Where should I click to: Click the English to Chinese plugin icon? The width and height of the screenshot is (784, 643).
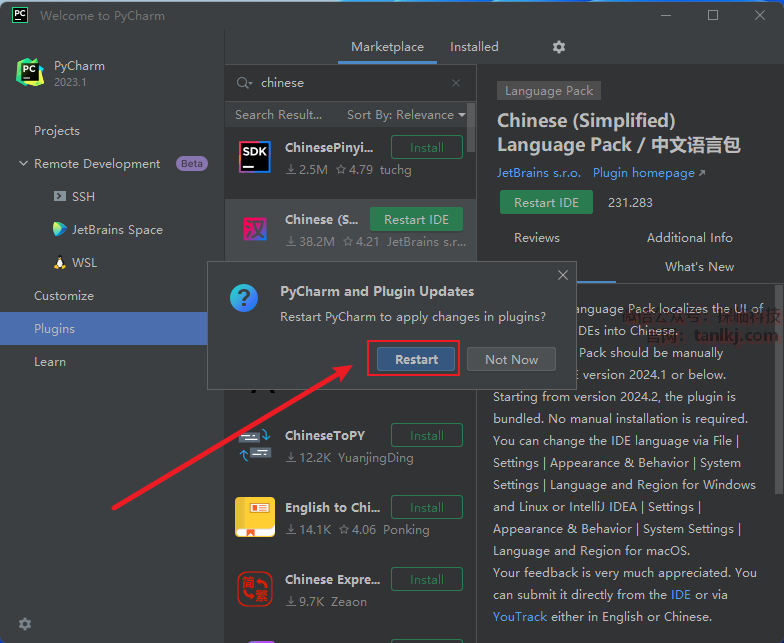point(254,517)
